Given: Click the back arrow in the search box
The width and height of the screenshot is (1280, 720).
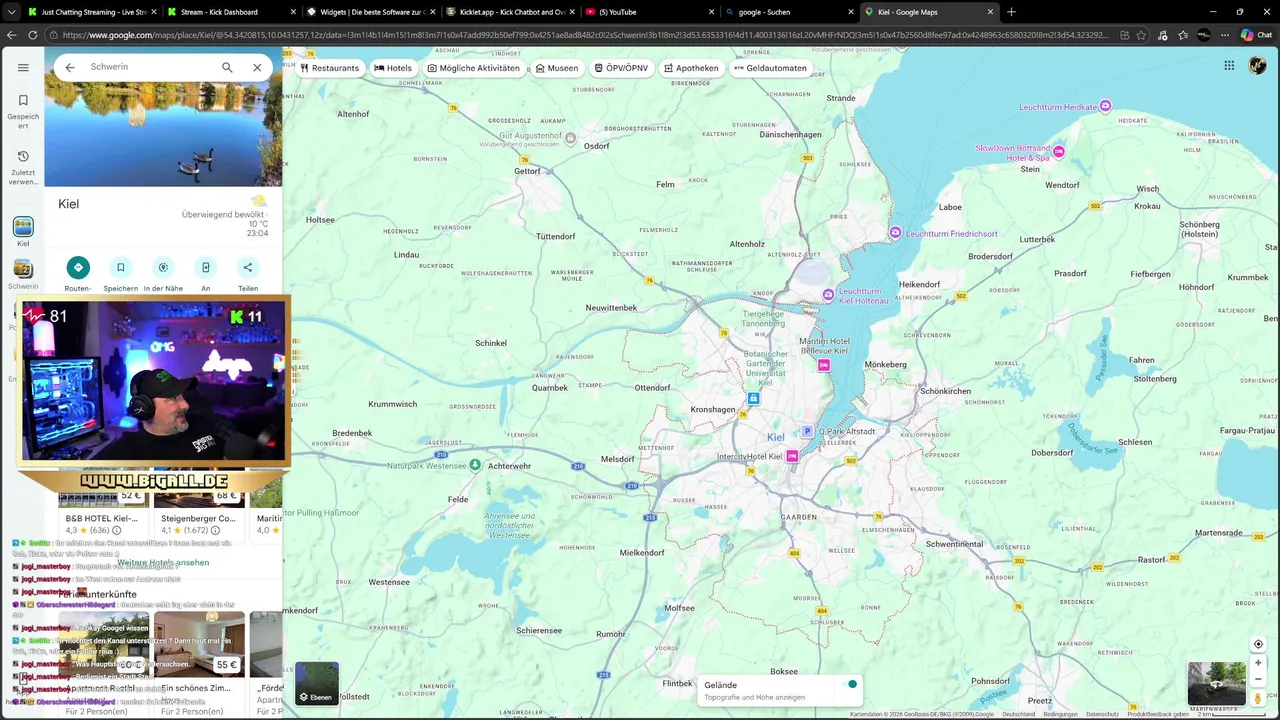Looking at the screenshot, I should pos(70,67).
